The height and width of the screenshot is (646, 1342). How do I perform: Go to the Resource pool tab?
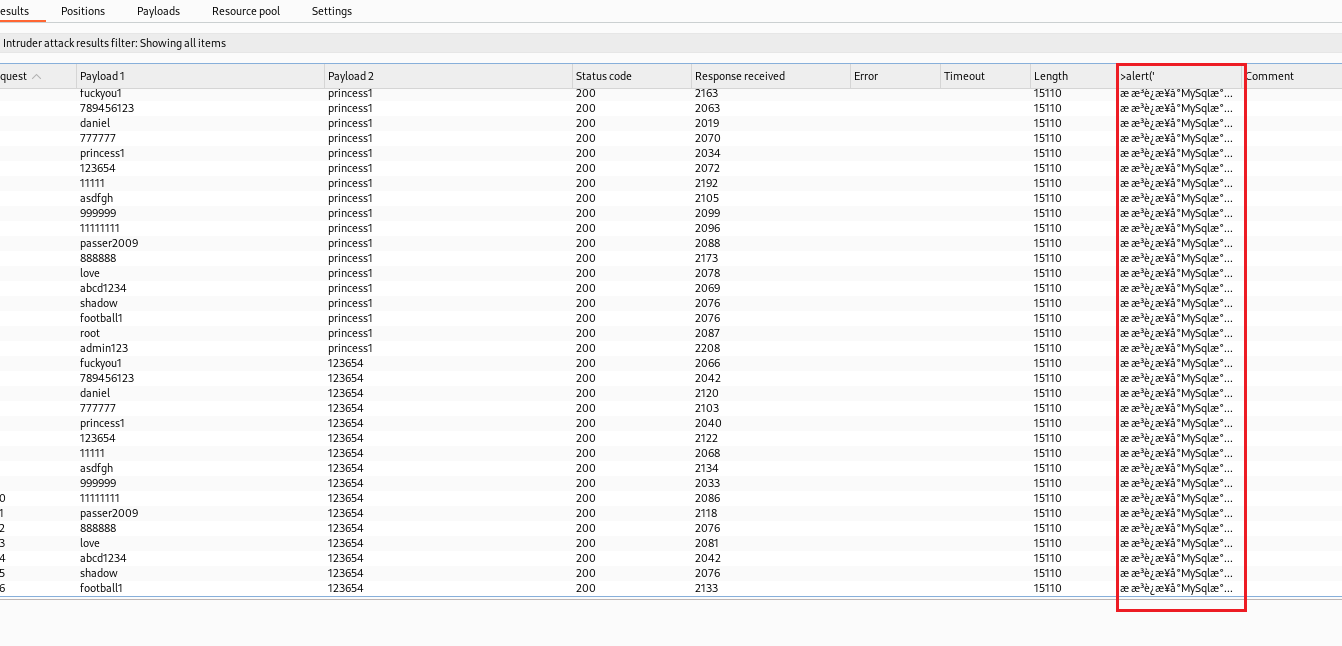click(246, 11)
